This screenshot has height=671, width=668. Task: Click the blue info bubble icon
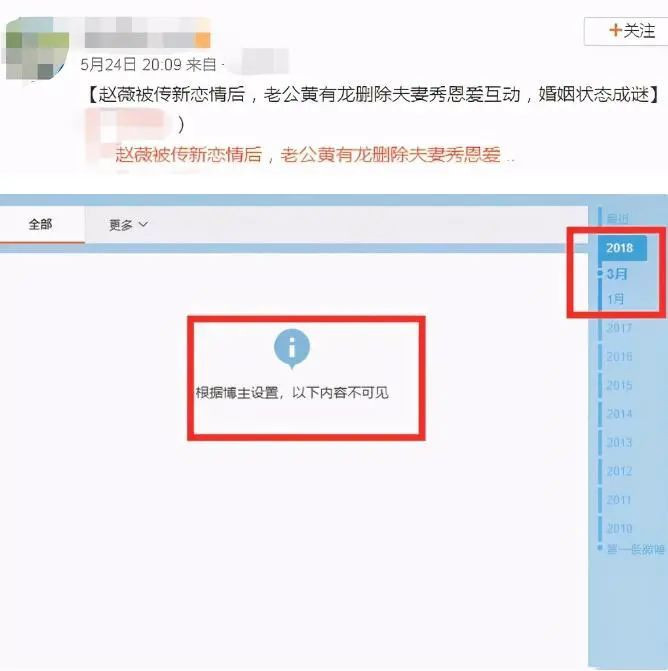tap(292, 348)
